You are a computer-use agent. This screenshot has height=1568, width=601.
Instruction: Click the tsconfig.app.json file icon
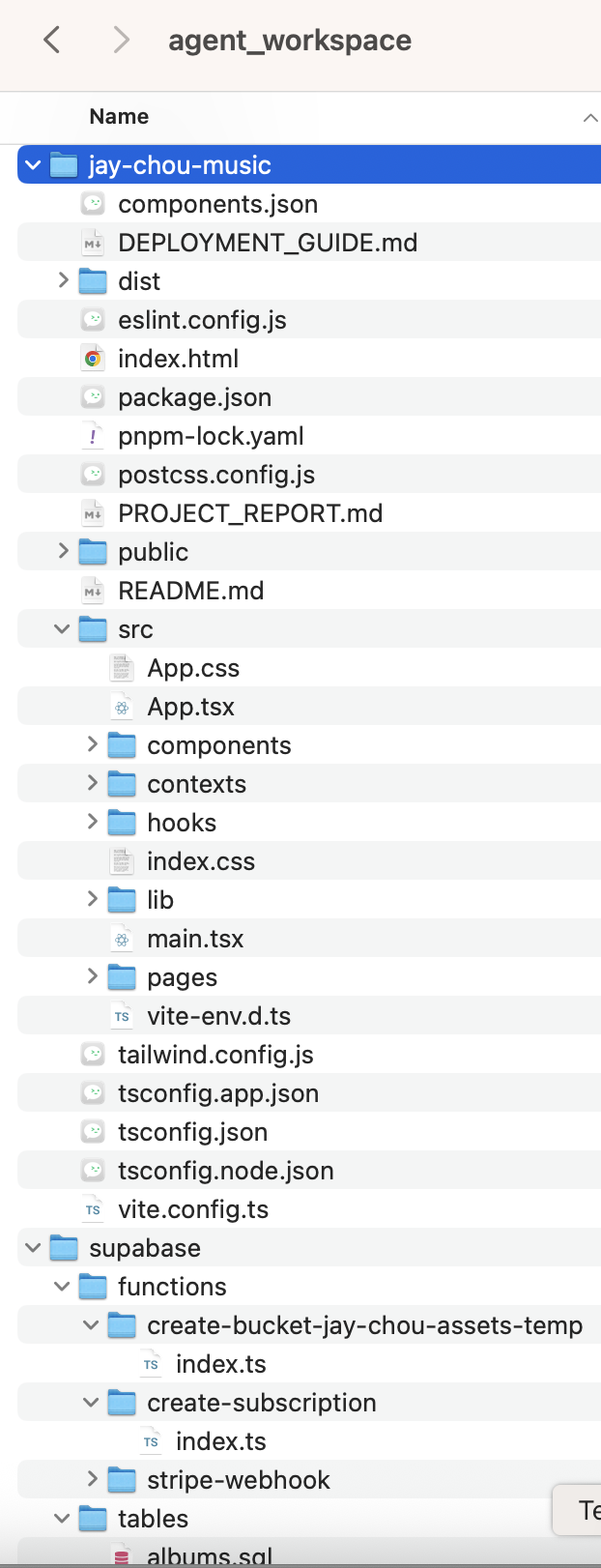(x=93, y=1093)
